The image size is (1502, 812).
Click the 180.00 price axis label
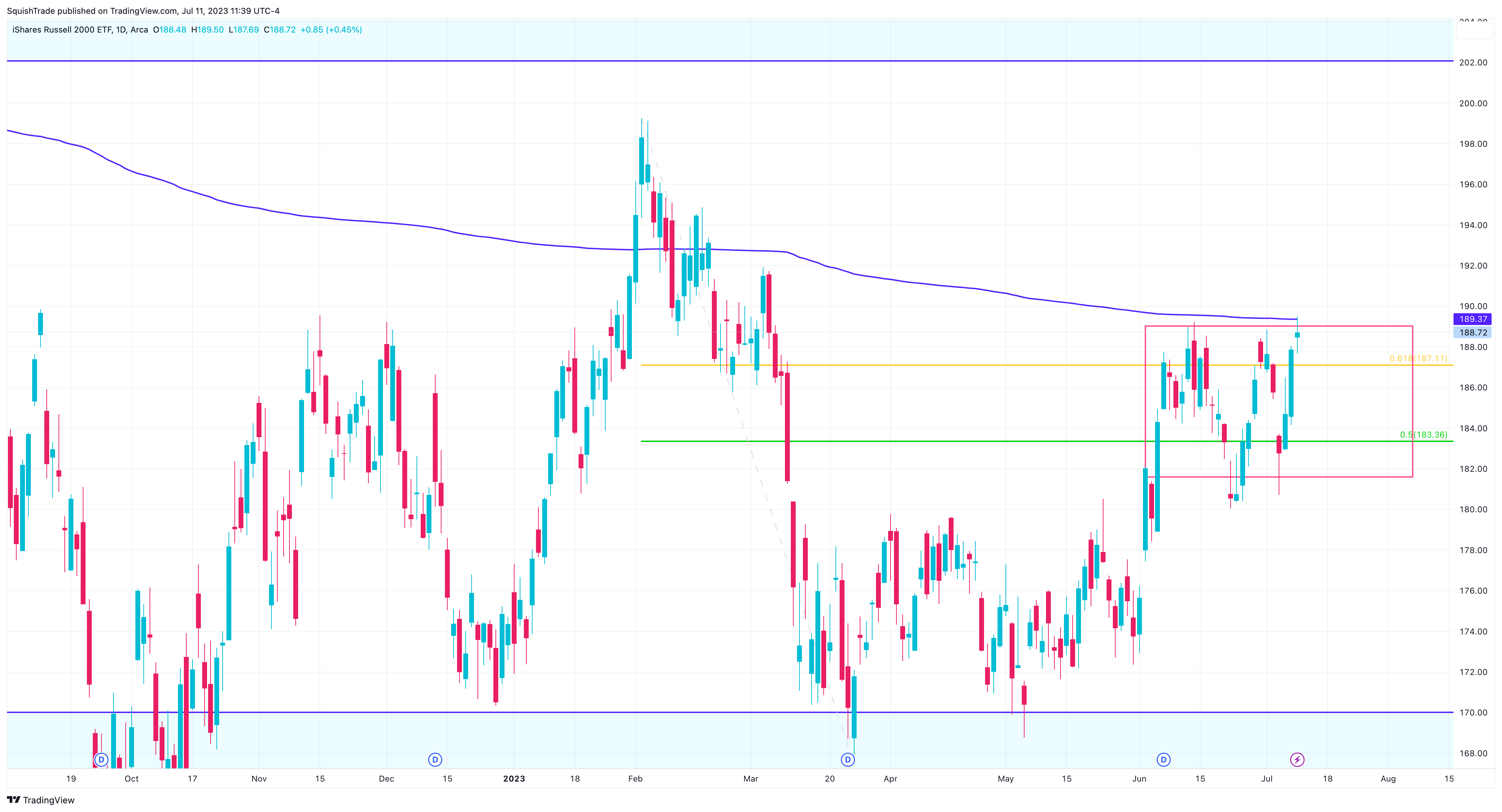(x=1473, y=509)
